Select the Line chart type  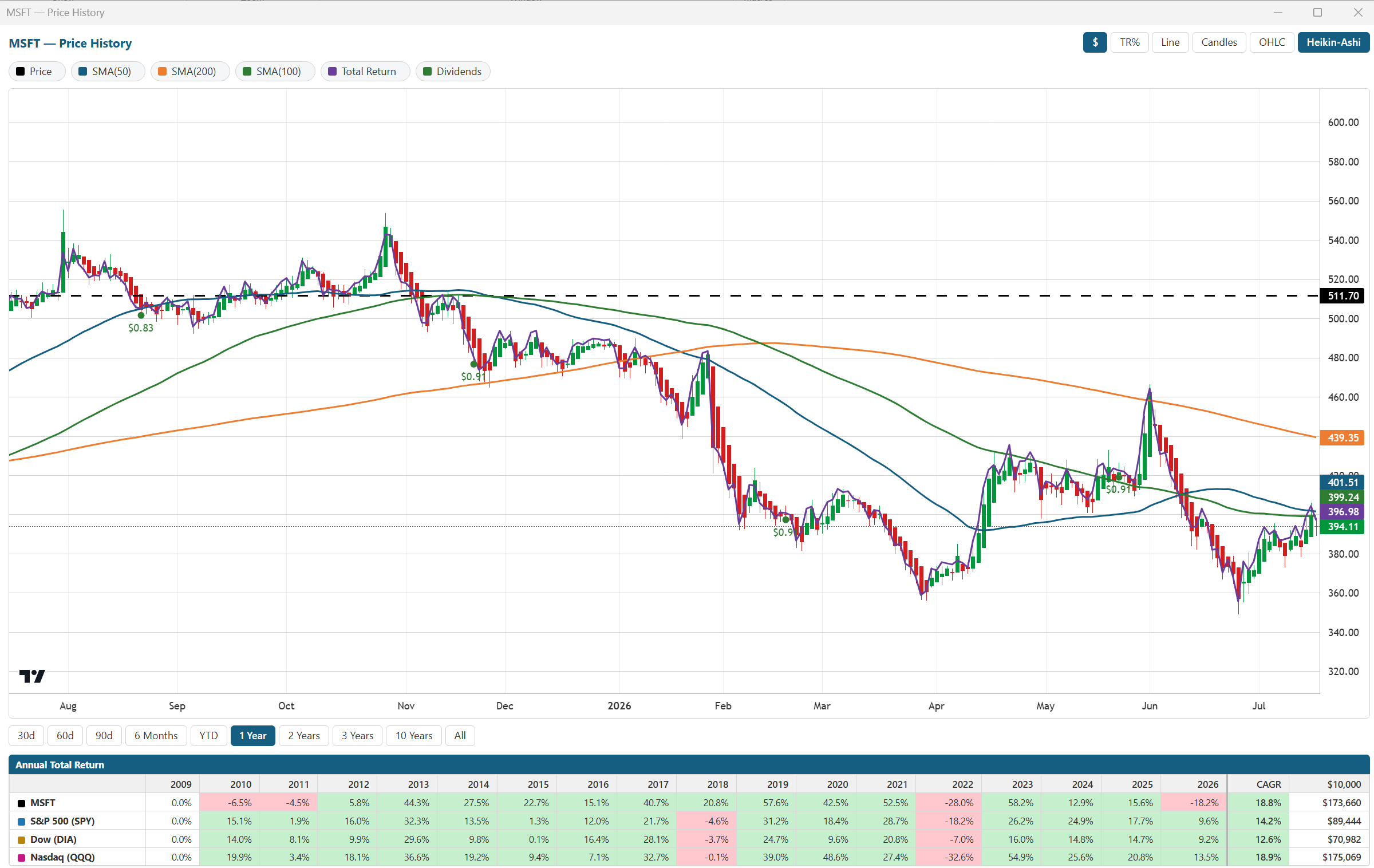point(1170,42)
